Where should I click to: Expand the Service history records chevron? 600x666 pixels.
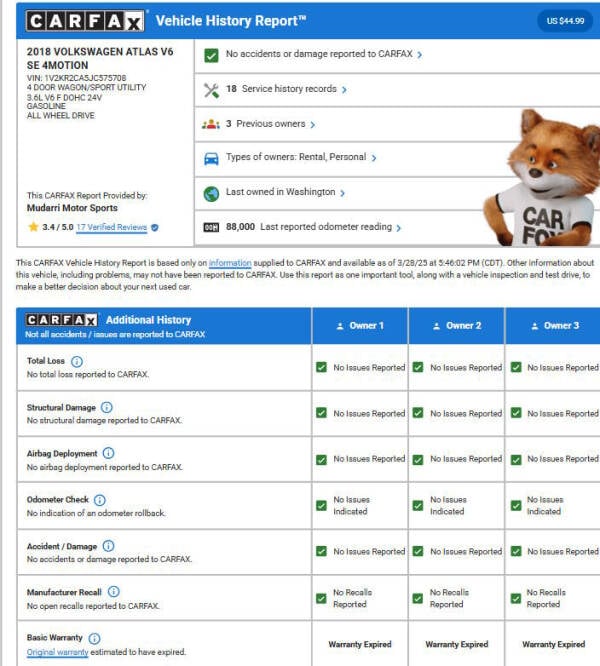344,90
